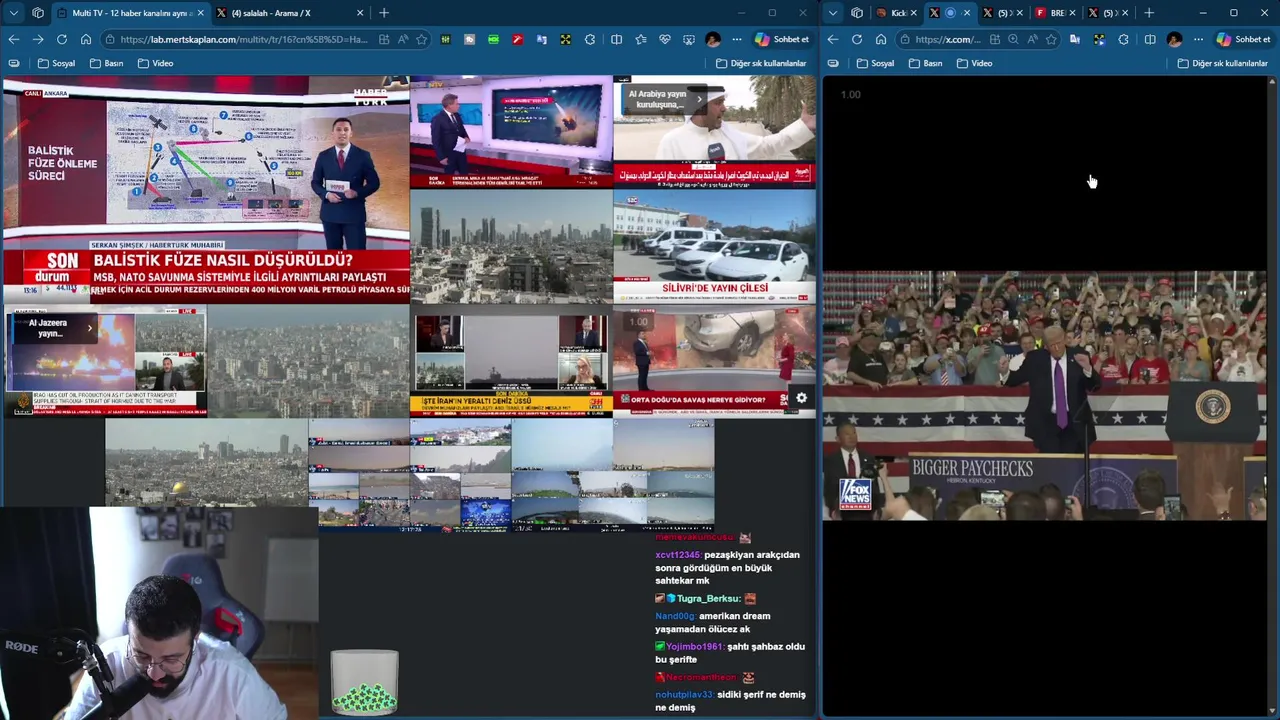Viewport: 1280px width, 720px height.
Task: Open a new tab in the right browser
Action: click(x=1149, y=13)
